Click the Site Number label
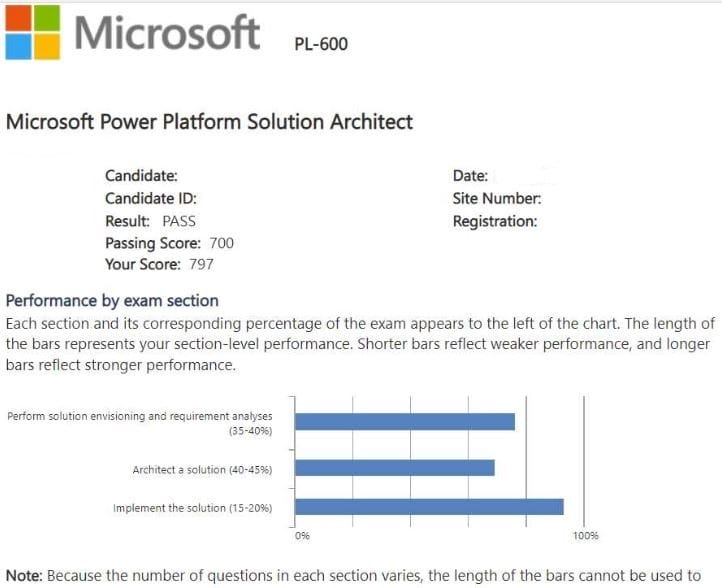 pos(496,198)
